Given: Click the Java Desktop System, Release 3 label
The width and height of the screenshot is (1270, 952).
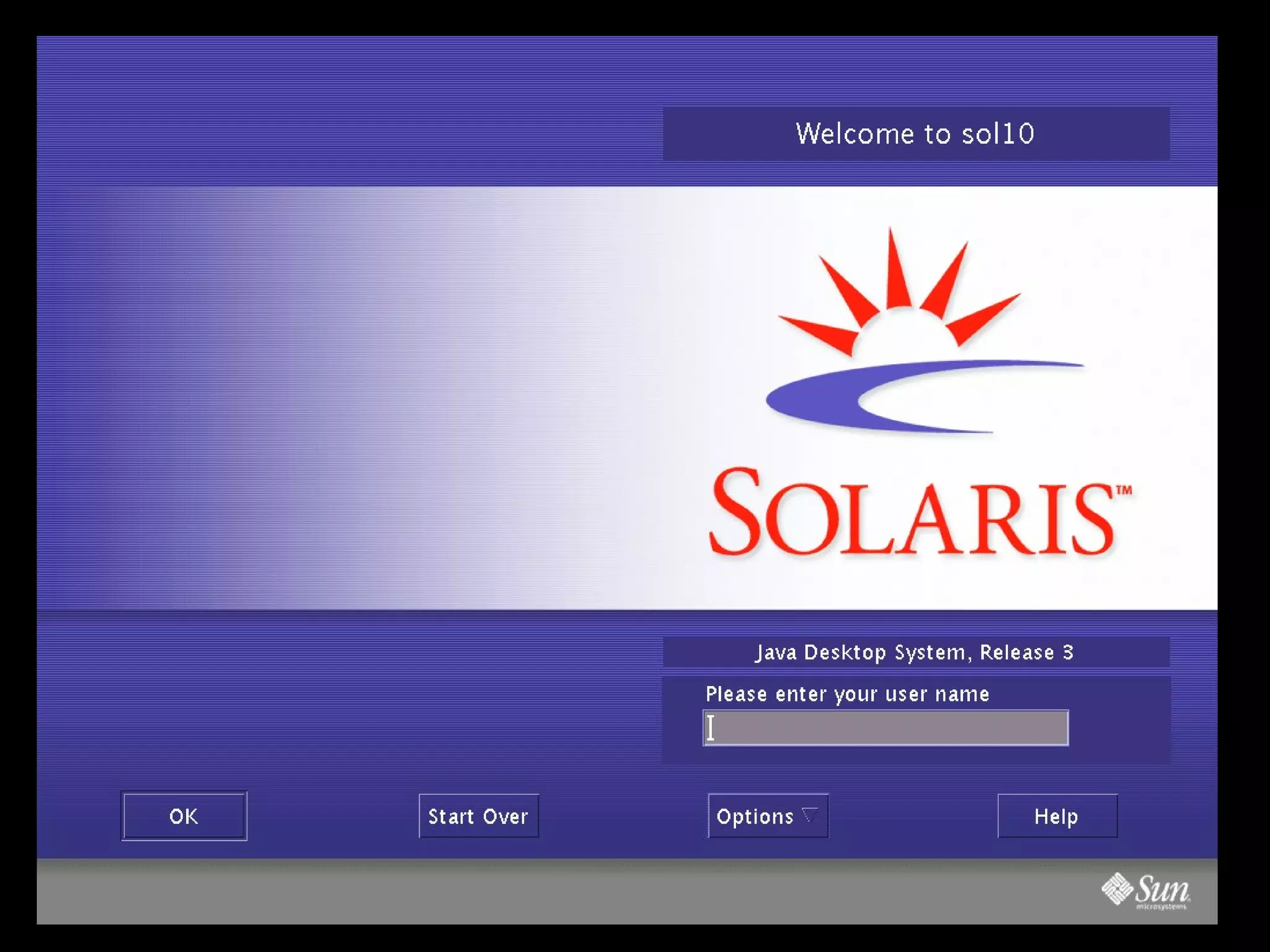Looking at the screenshot, I should tap(915, 652).
